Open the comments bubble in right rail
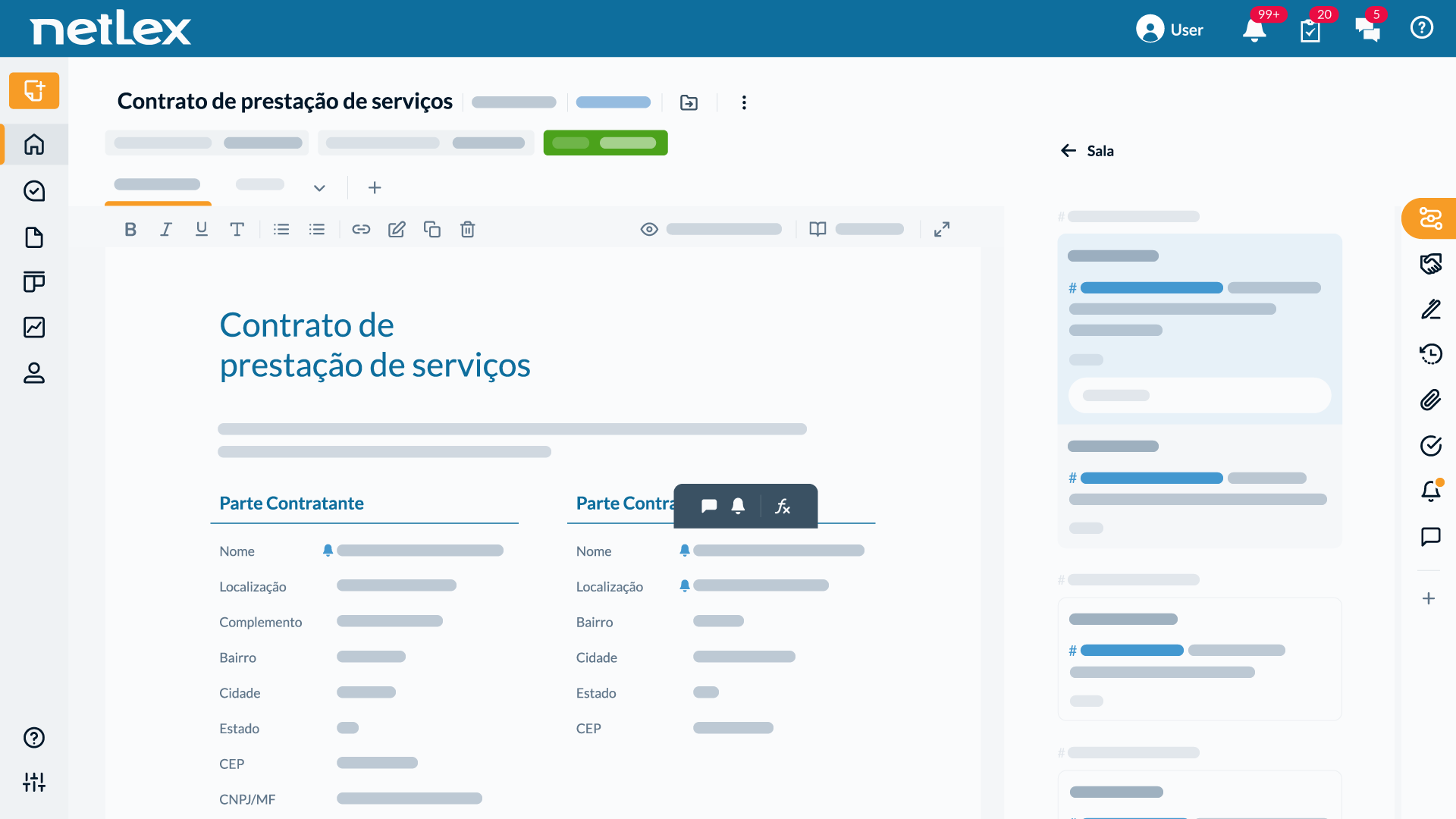Viewport: 1456px width, 819px height. (1430, 537)
